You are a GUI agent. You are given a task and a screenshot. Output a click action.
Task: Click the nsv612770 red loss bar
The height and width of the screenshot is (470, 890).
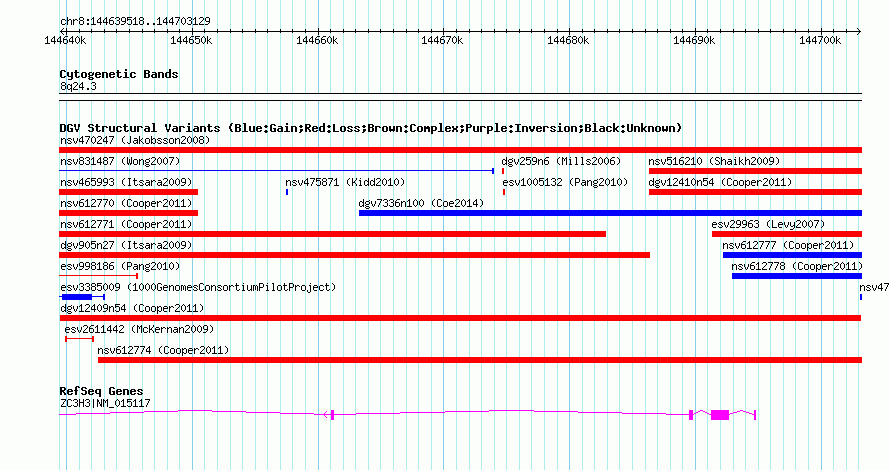[128, 213]
